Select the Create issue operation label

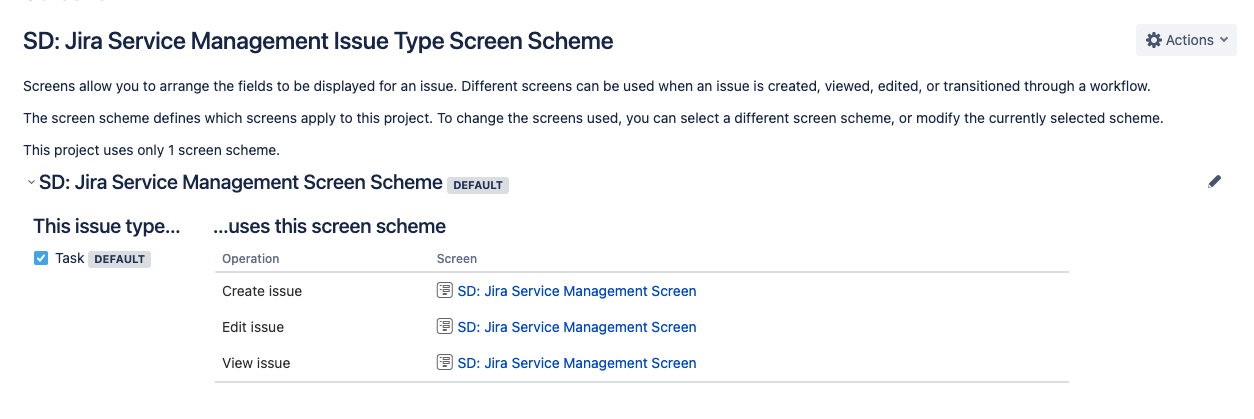pos(262,291)
